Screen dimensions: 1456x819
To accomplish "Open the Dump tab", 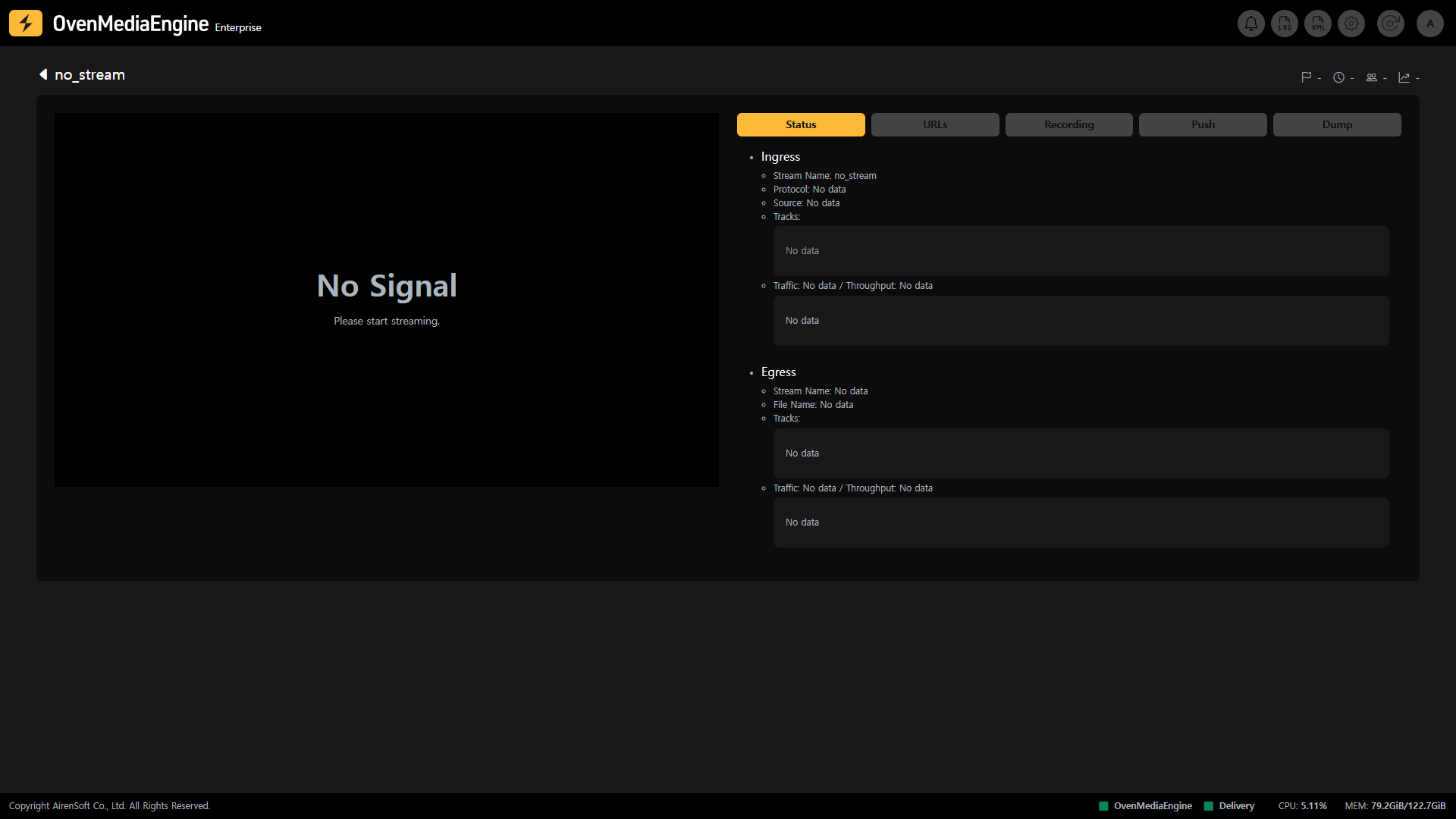I will coord(1337,124).
